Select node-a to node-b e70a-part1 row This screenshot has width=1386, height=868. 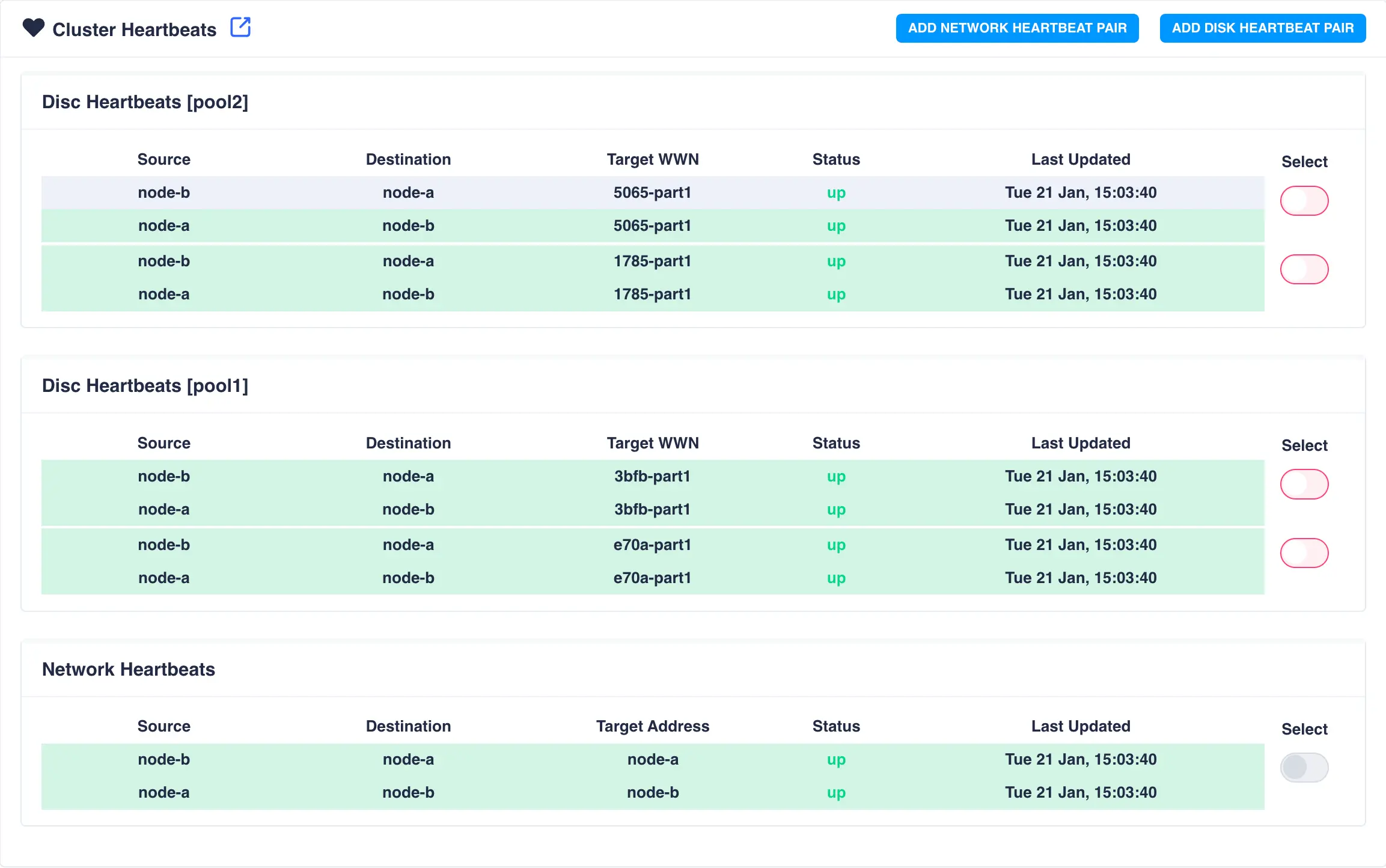(652, 578)
